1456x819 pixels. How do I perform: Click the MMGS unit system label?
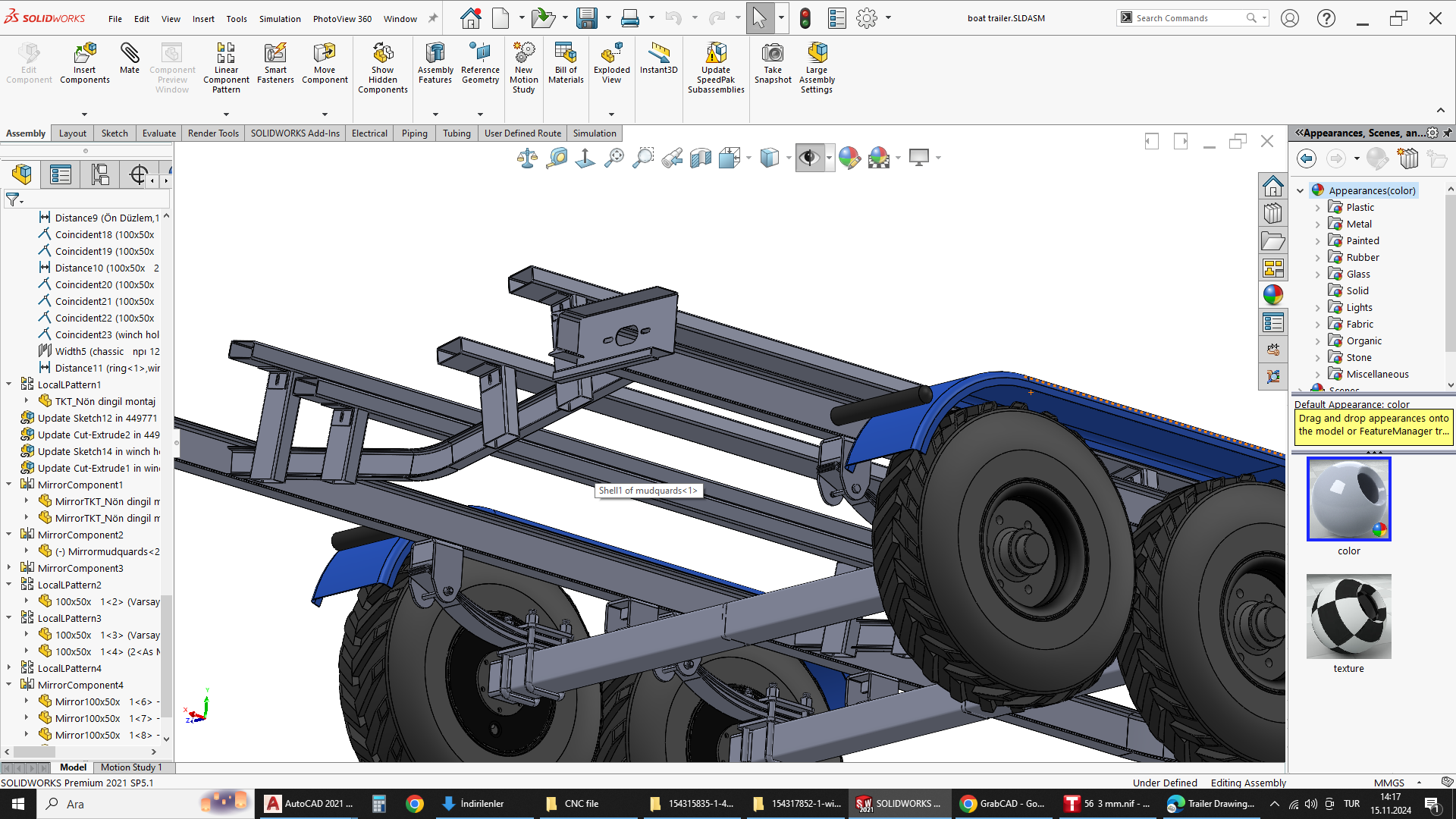(x=1389, y=783)
